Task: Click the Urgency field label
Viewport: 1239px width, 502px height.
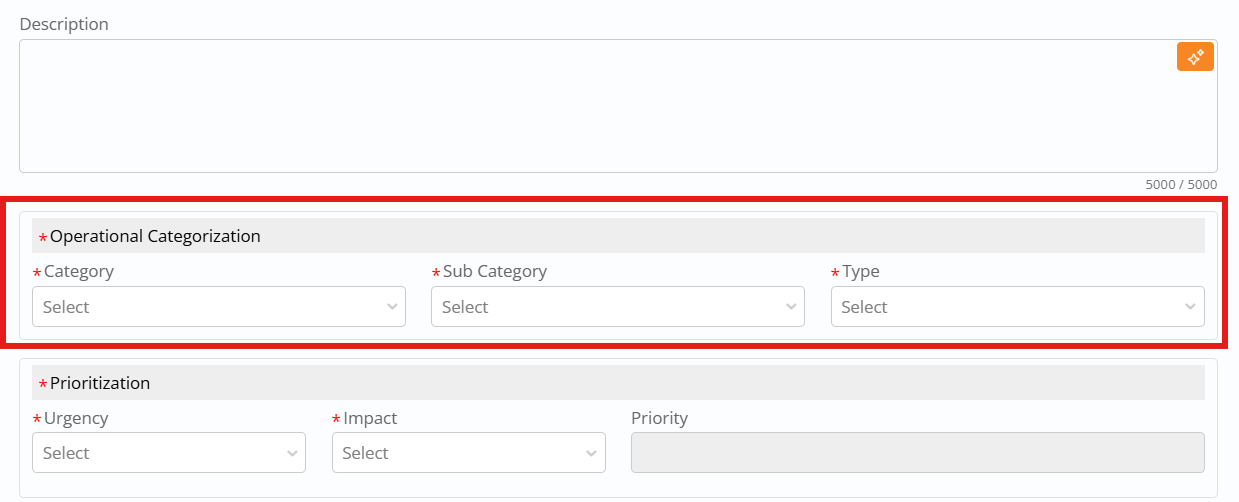Action: tap(76, 418)
